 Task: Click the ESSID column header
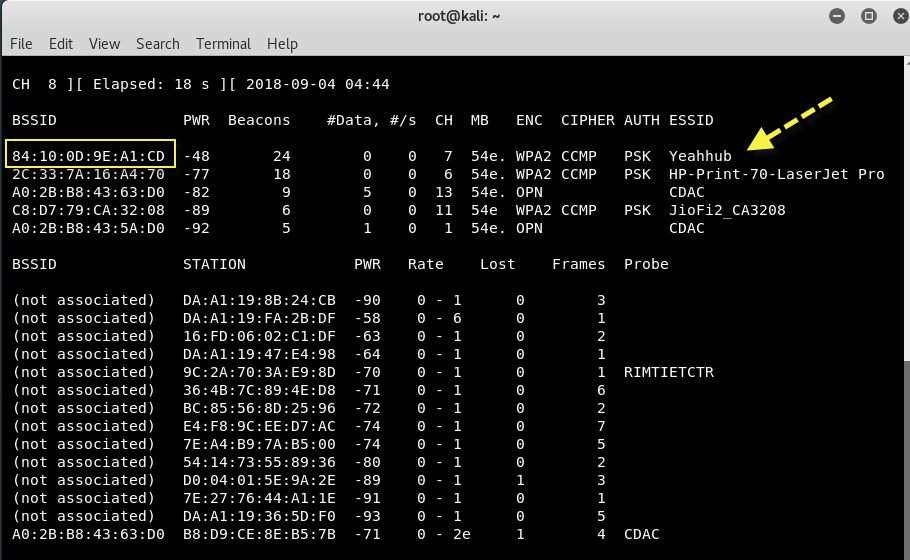[x=691, y=120]
